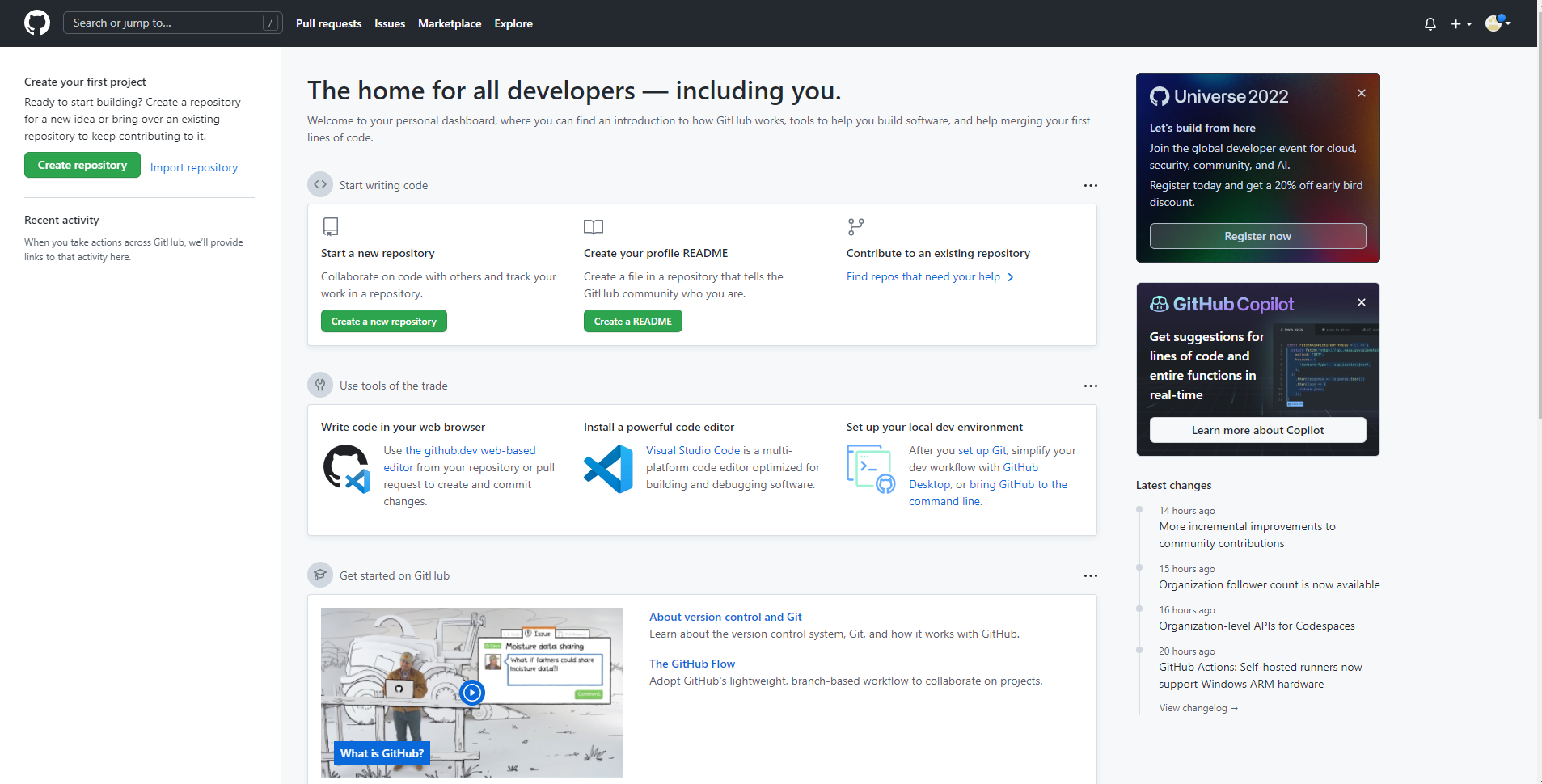Image resolution: width=1542 pixels, height=784 pixels.
Task: Click Create a new repository button
Action: click(384, 321)
